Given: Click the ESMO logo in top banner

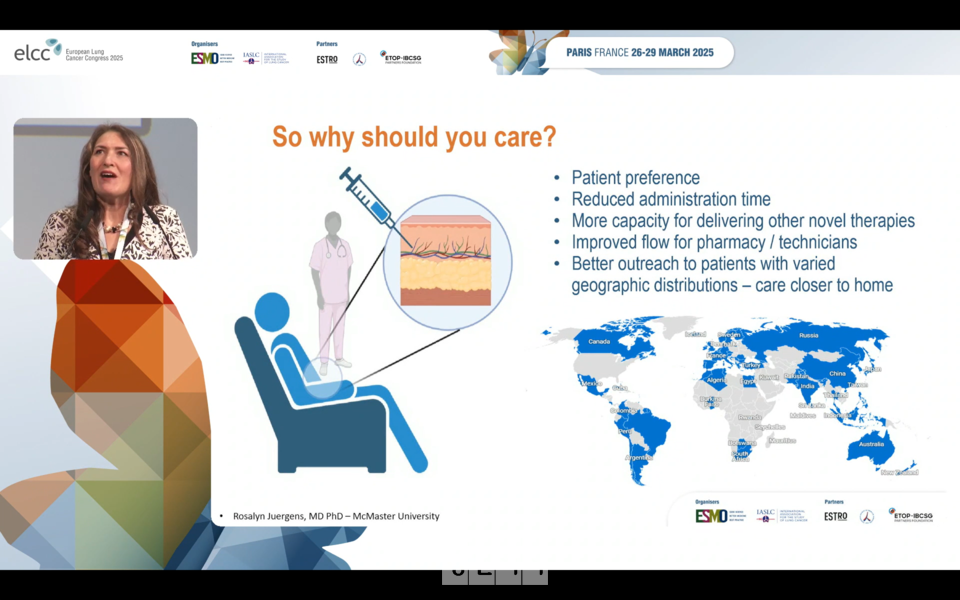Looking at the screenshot, I should tap(205, 58).
